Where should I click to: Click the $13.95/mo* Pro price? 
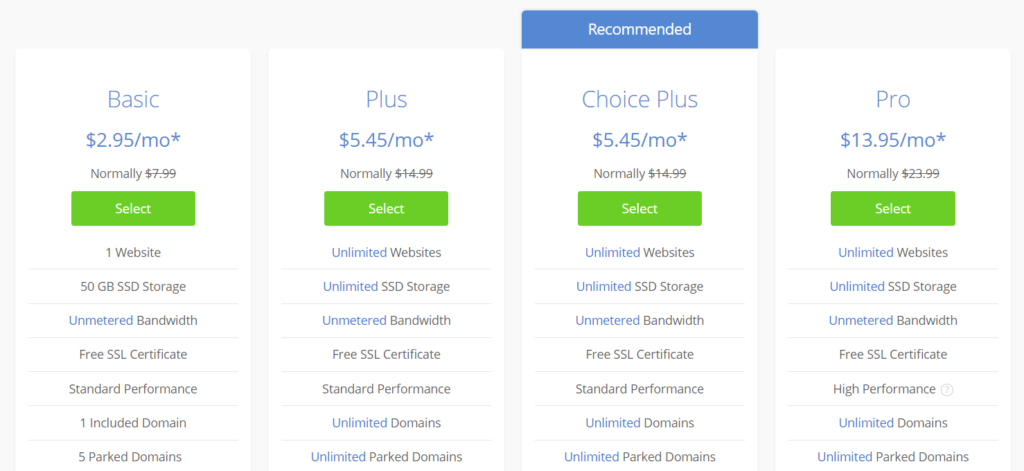pos(893,140)
